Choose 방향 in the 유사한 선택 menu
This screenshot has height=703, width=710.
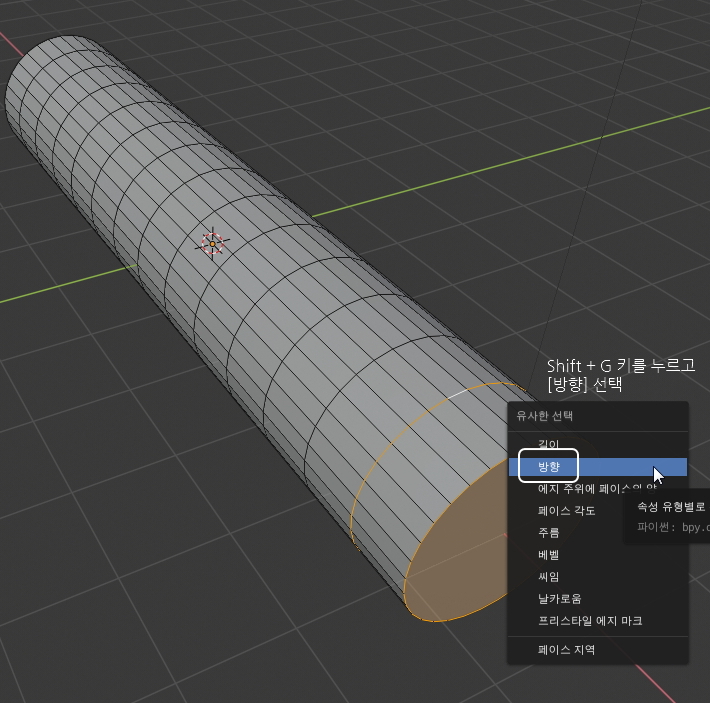[x=598, y=467]
